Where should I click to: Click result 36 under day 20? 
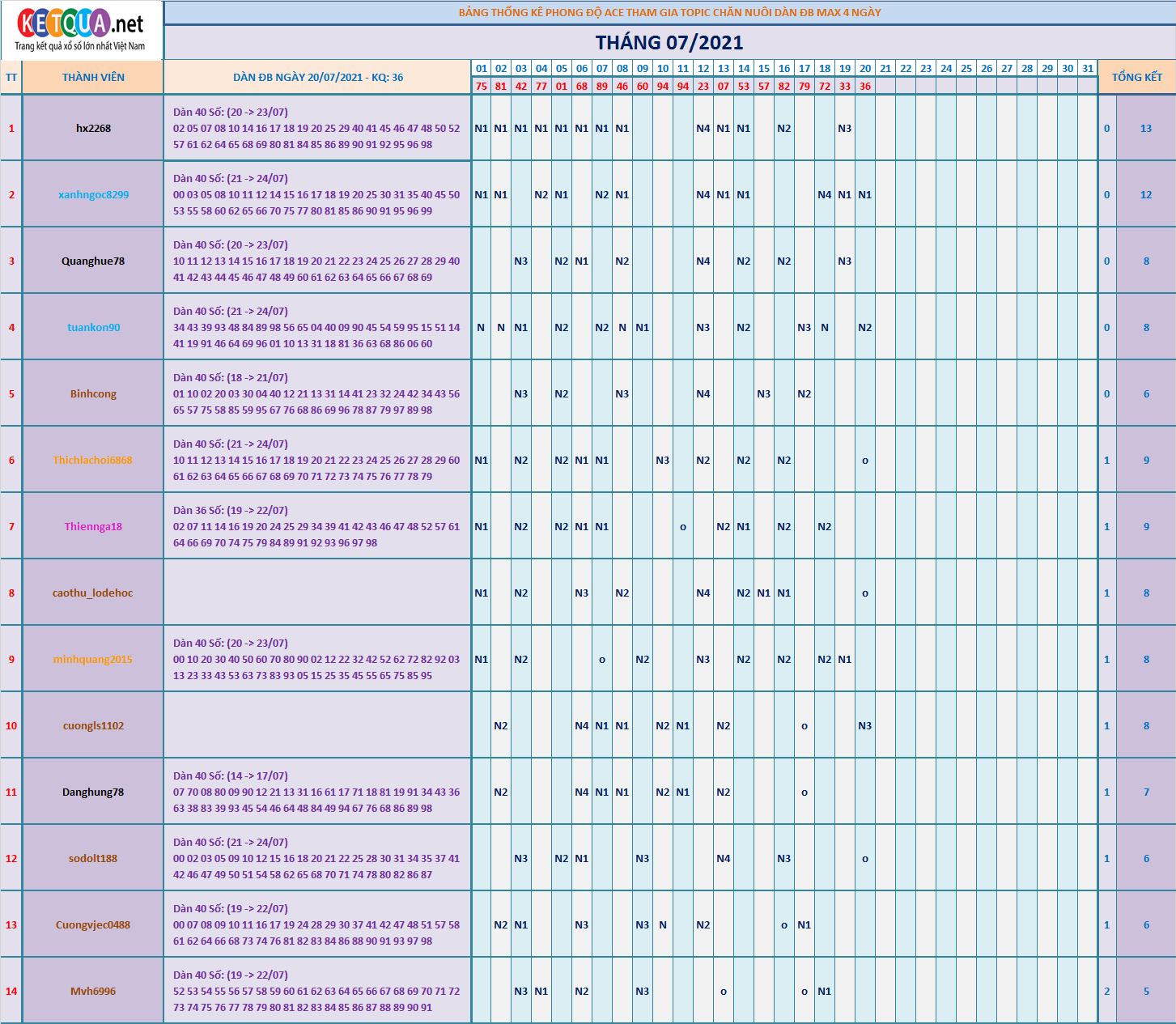pos(865,87)
